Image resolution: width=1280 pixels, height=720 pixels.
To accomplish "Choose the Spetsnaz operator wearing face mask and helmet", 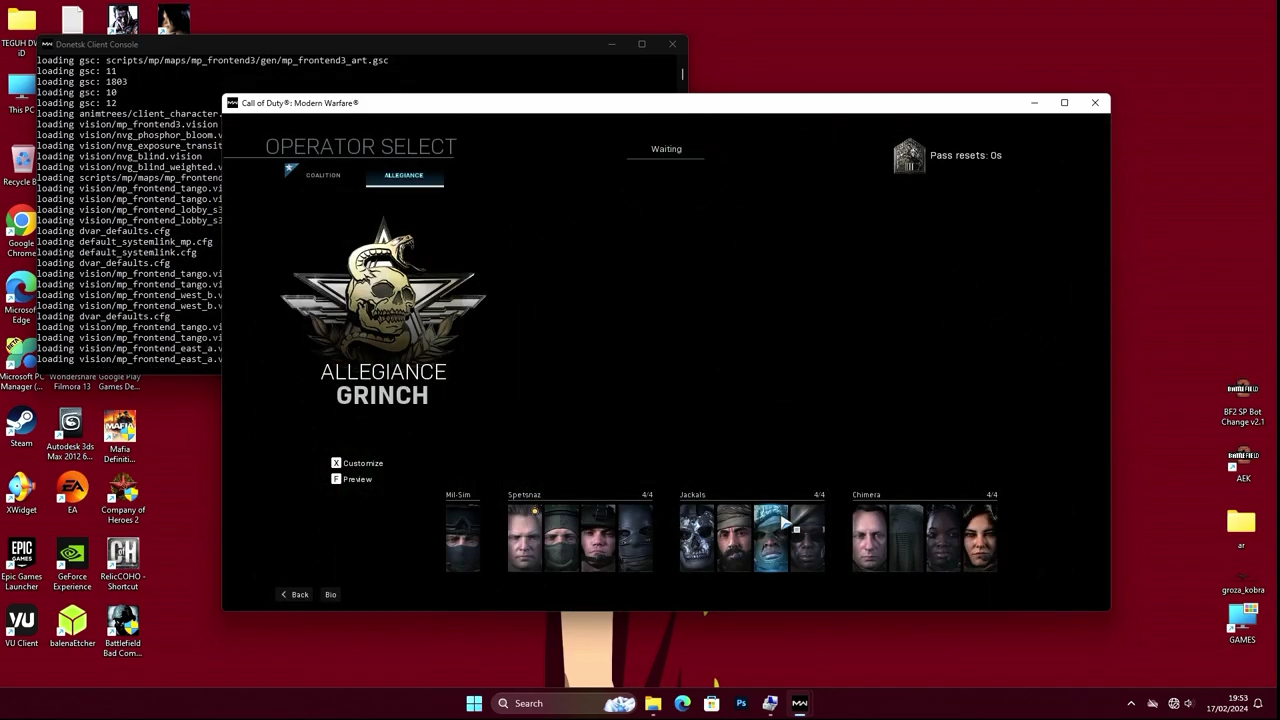I will tap(561, 538).
